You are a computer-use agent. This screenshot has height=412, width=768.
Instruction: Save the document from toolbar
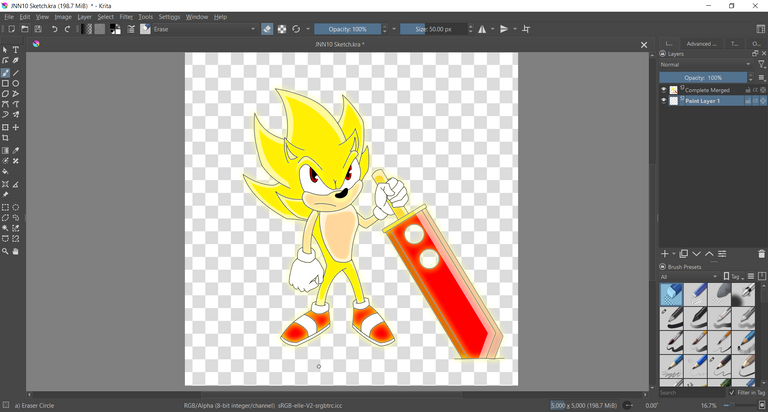pos(38,29)
